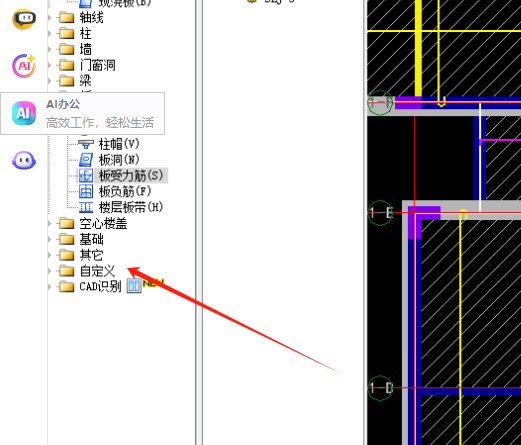Click the 轴线 folder icon
The width and height of the screenshot is (521, 445).
click(66, 17)
